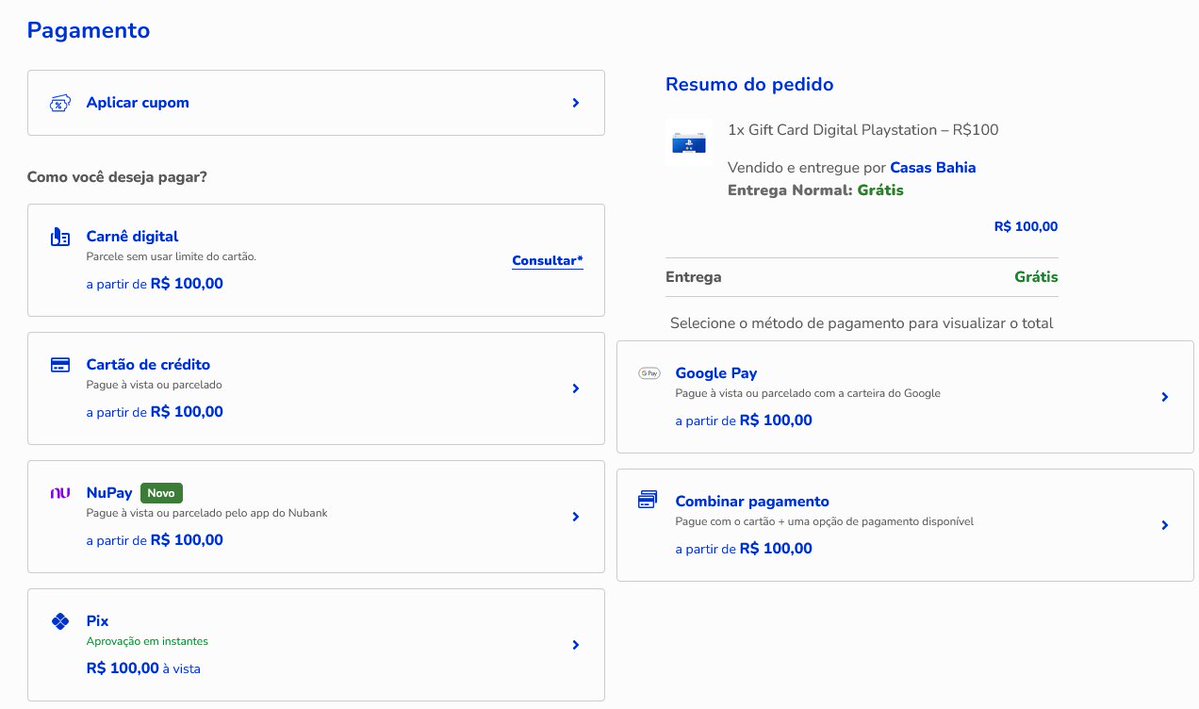The width and height of the screenshot is (1199, 709).
Task: Click the order price R$ 100,00
Action: click(1025, 226)
